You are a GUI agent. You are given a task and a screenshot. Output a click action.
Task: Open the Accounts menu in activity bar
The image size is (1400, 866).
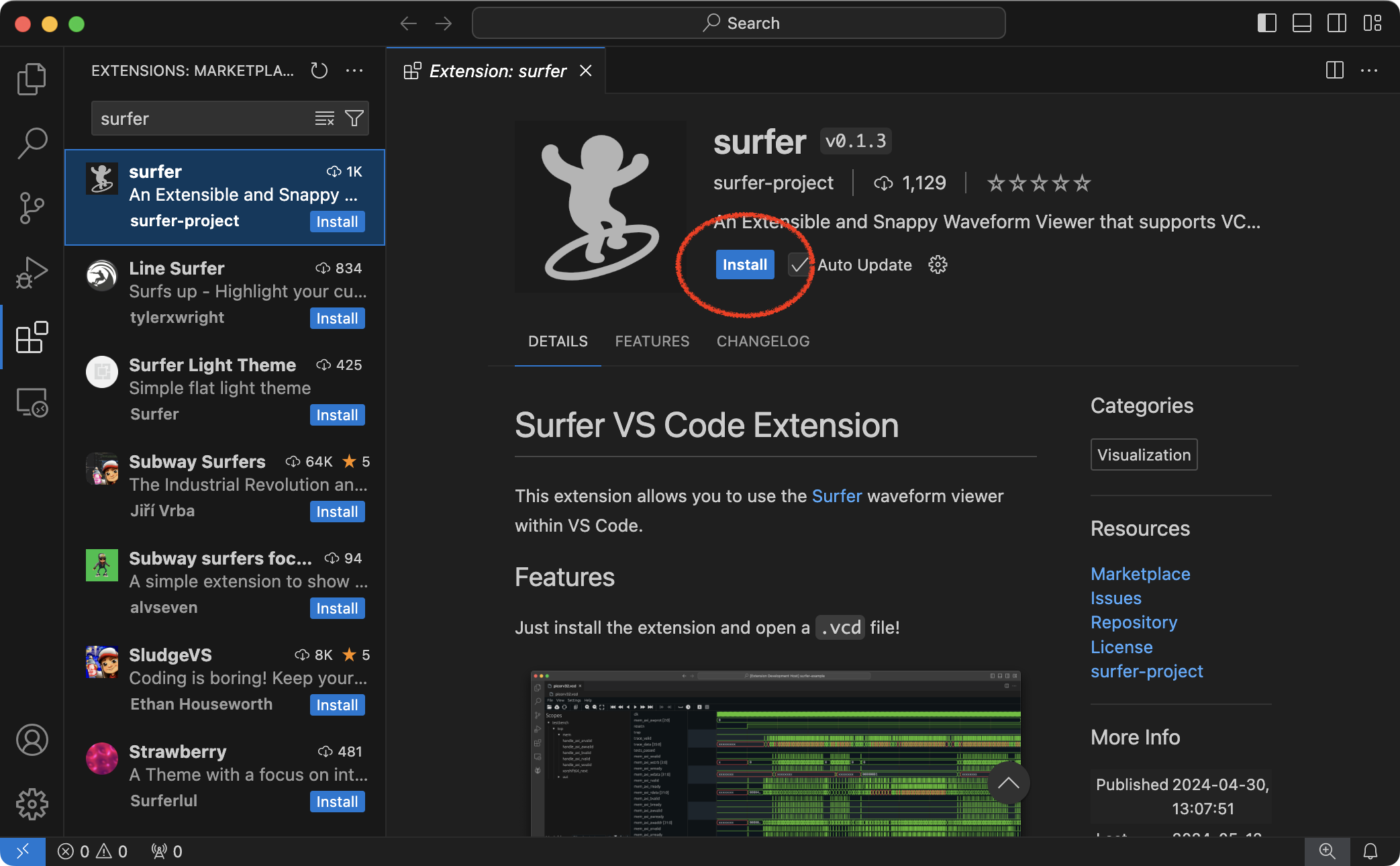(32, 740)
